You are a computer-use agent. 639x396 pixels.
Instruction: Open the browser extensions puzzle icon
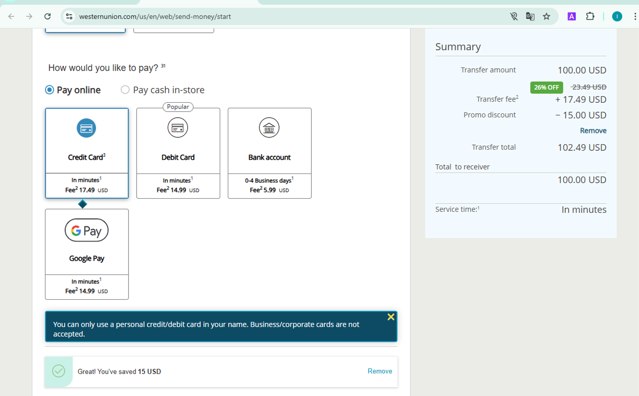click(590, 16)
